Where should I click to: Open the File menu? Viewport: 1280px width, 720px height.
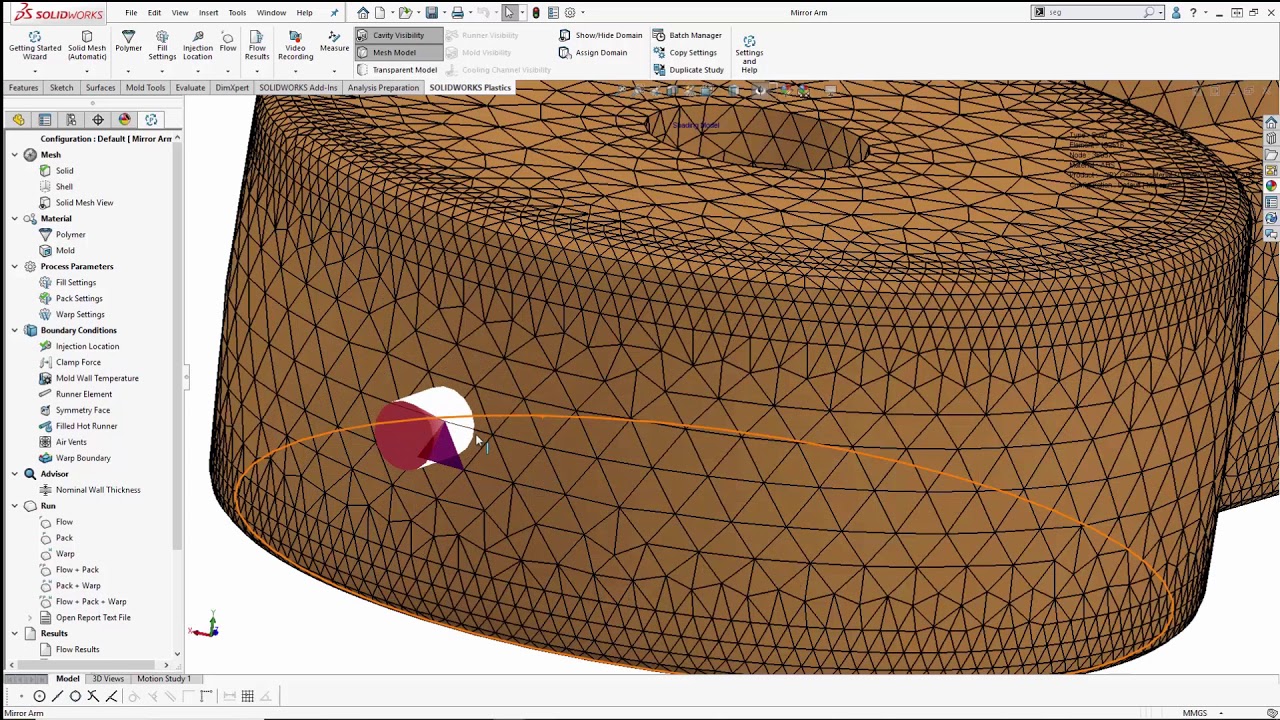131,13
